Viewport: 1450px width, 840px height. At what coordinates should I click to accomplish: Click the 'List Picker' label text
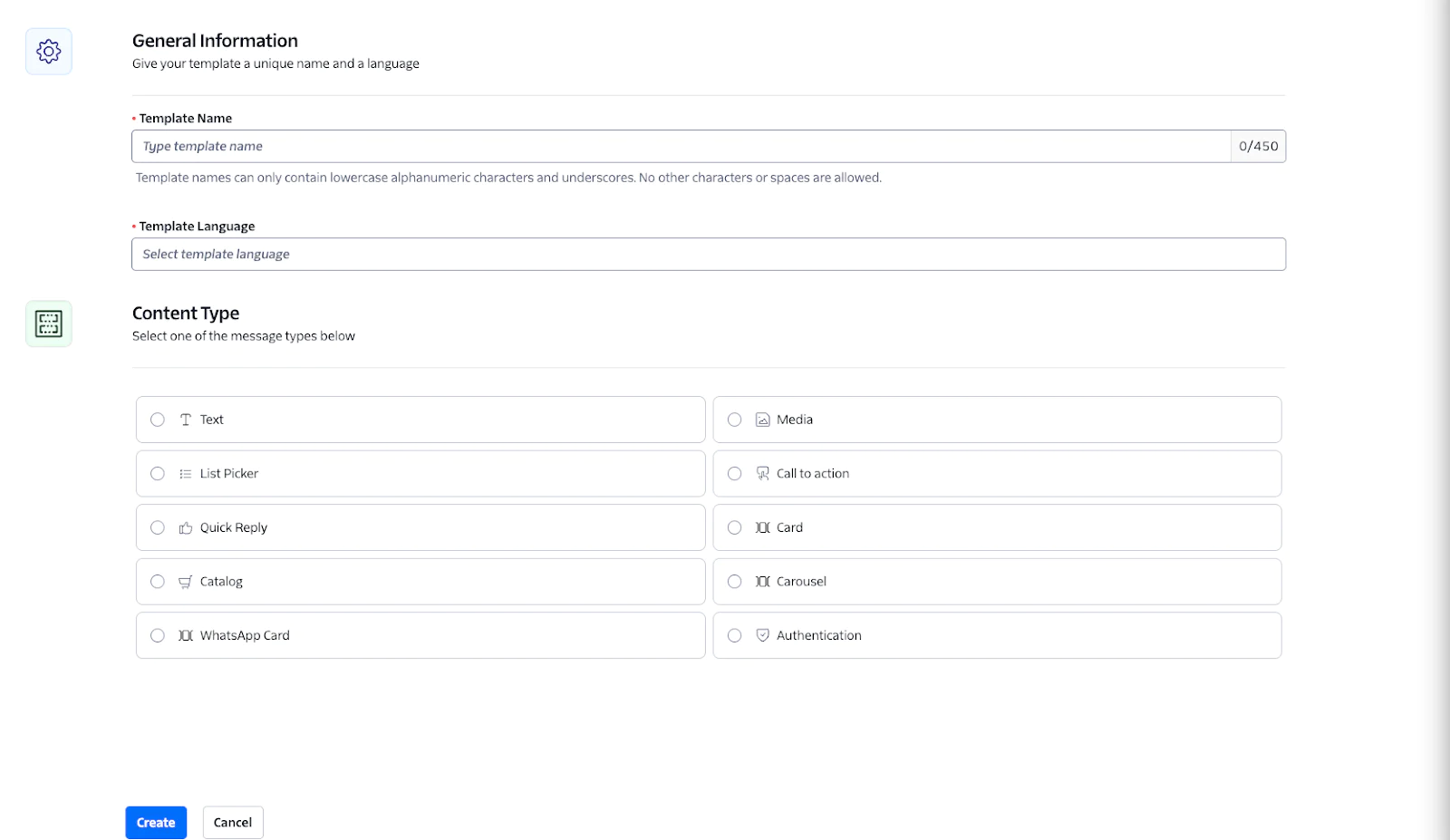[229, 474]
